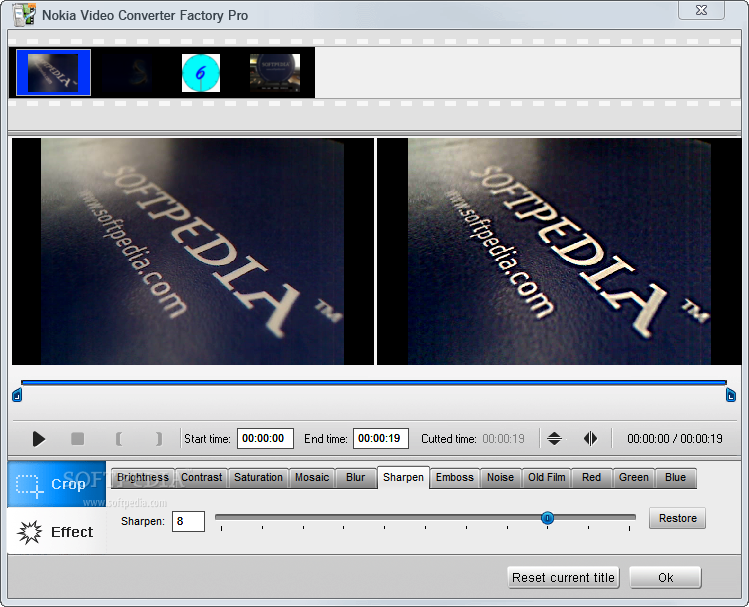749x607 pixels.
Task: Play the video preview
Action: click(x=39, y=438)
